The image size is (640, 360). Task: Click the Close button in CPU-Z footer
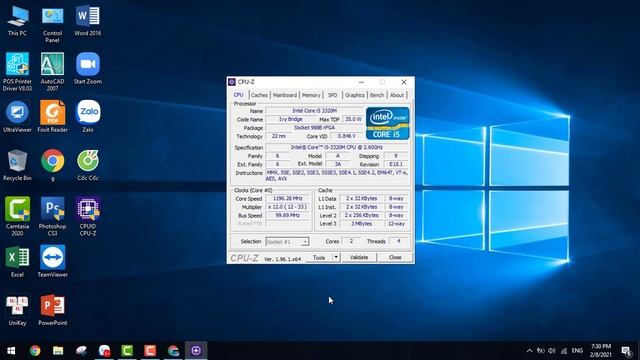coord(395,258)
